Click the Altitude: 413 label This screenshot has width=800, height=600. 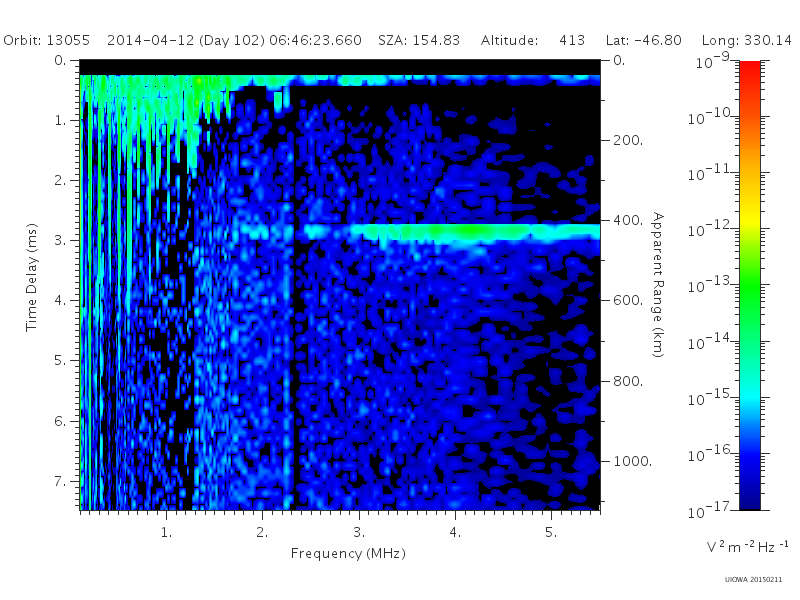click(x=533, y=40)
